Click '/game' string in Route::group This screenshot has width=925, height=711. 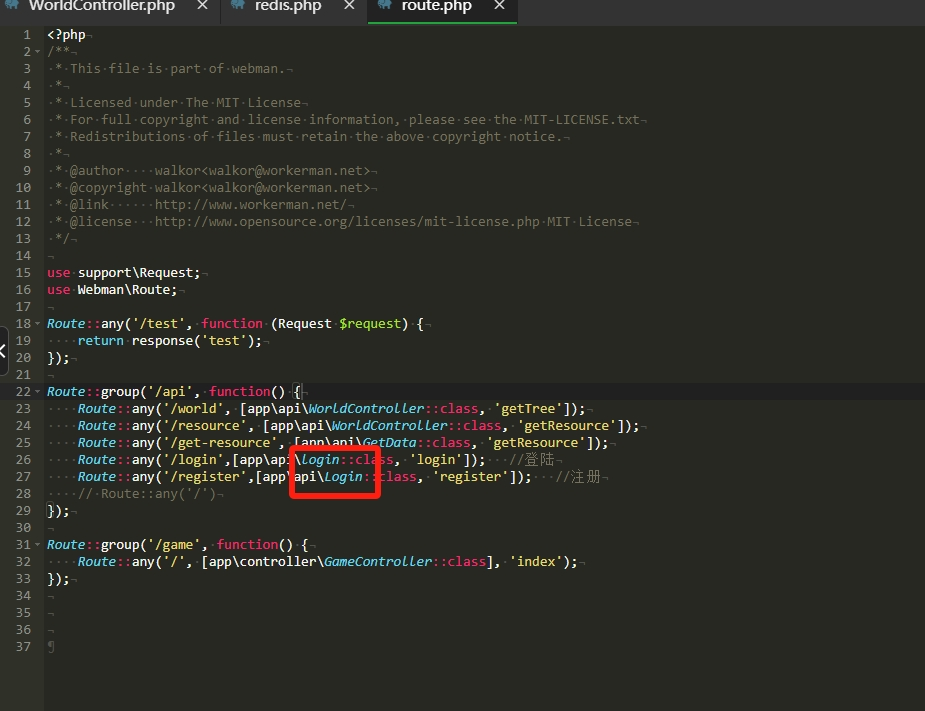(174, 545)
